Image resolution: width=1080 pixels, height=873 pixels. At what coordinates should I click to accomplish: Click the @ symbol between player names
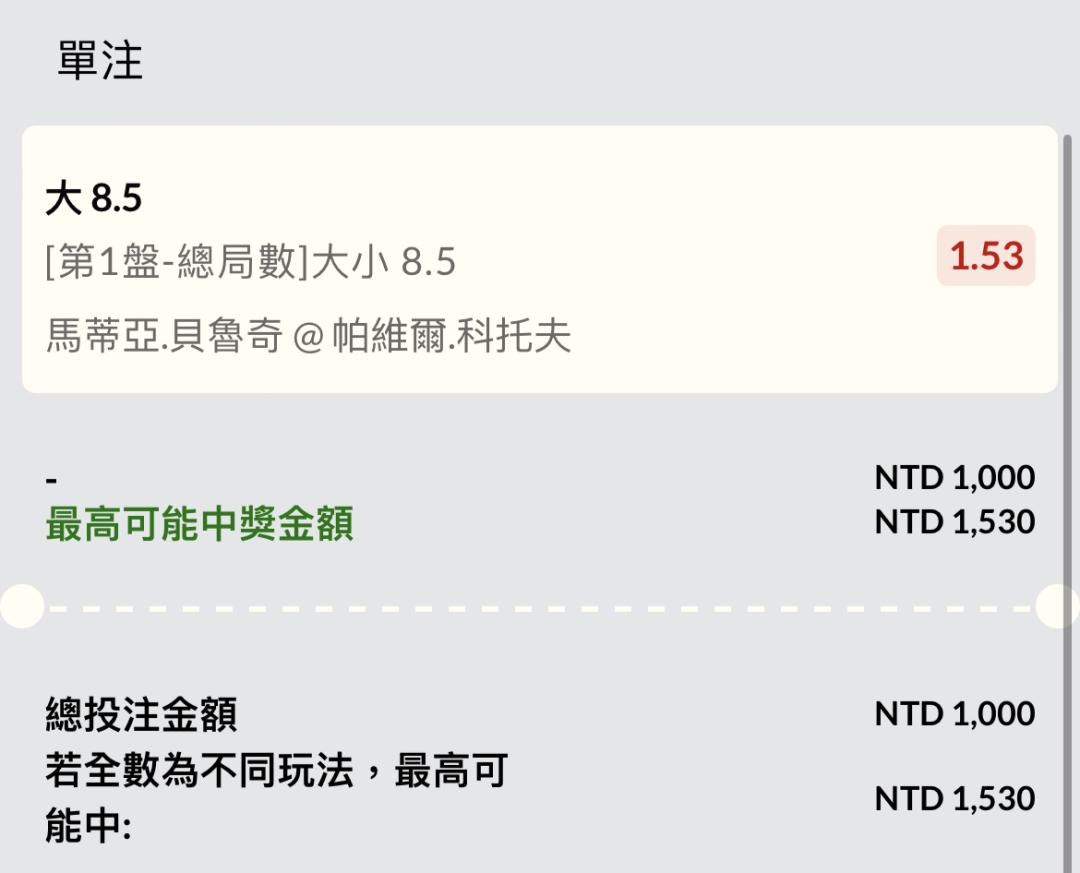point(308,337)
